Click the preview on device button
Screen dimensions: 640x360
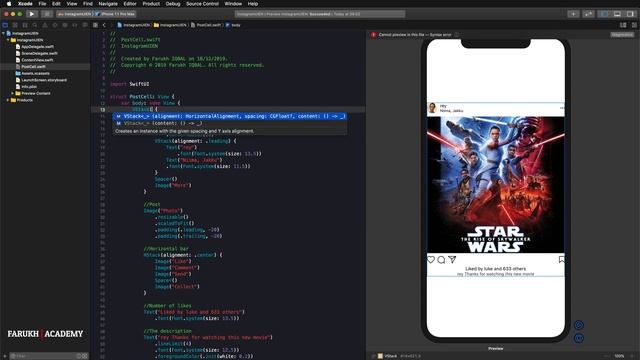pyautogui.click(x=579, y=338)
